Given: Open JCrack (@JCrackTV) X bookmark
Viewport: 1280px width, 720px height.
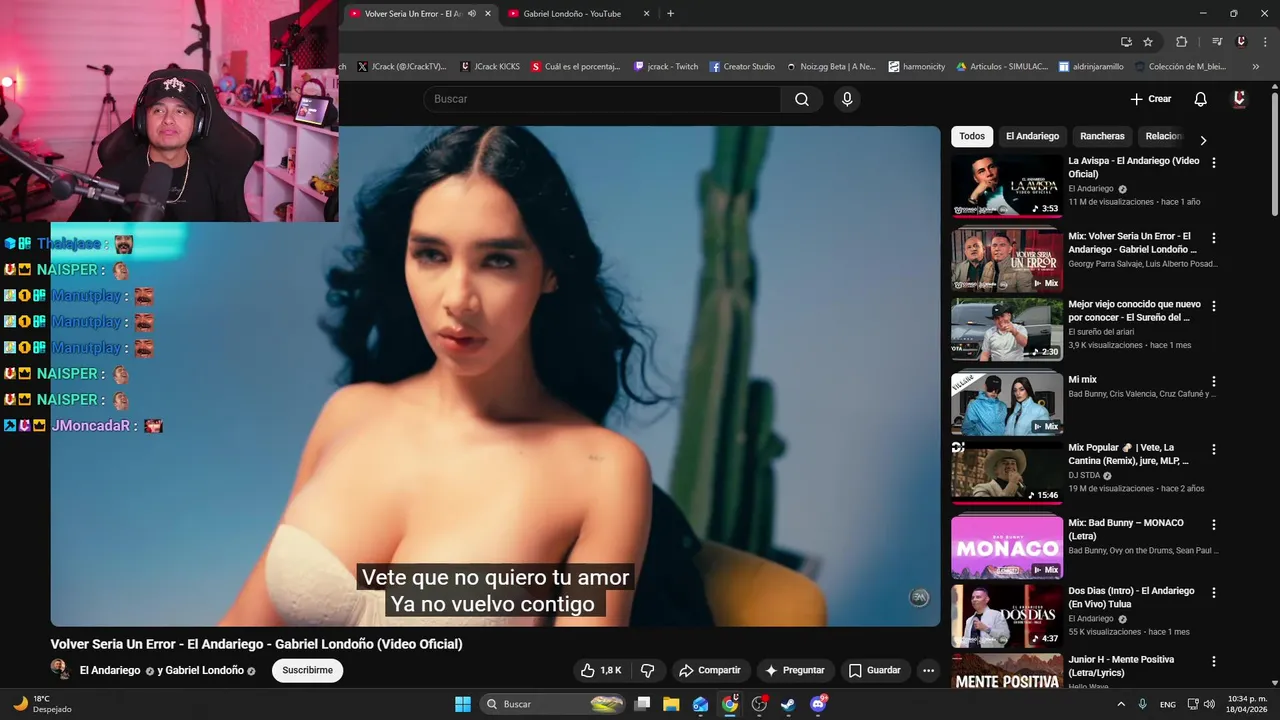Looking at the screenshot, I should pyautogui.click(x=401, y=67).
